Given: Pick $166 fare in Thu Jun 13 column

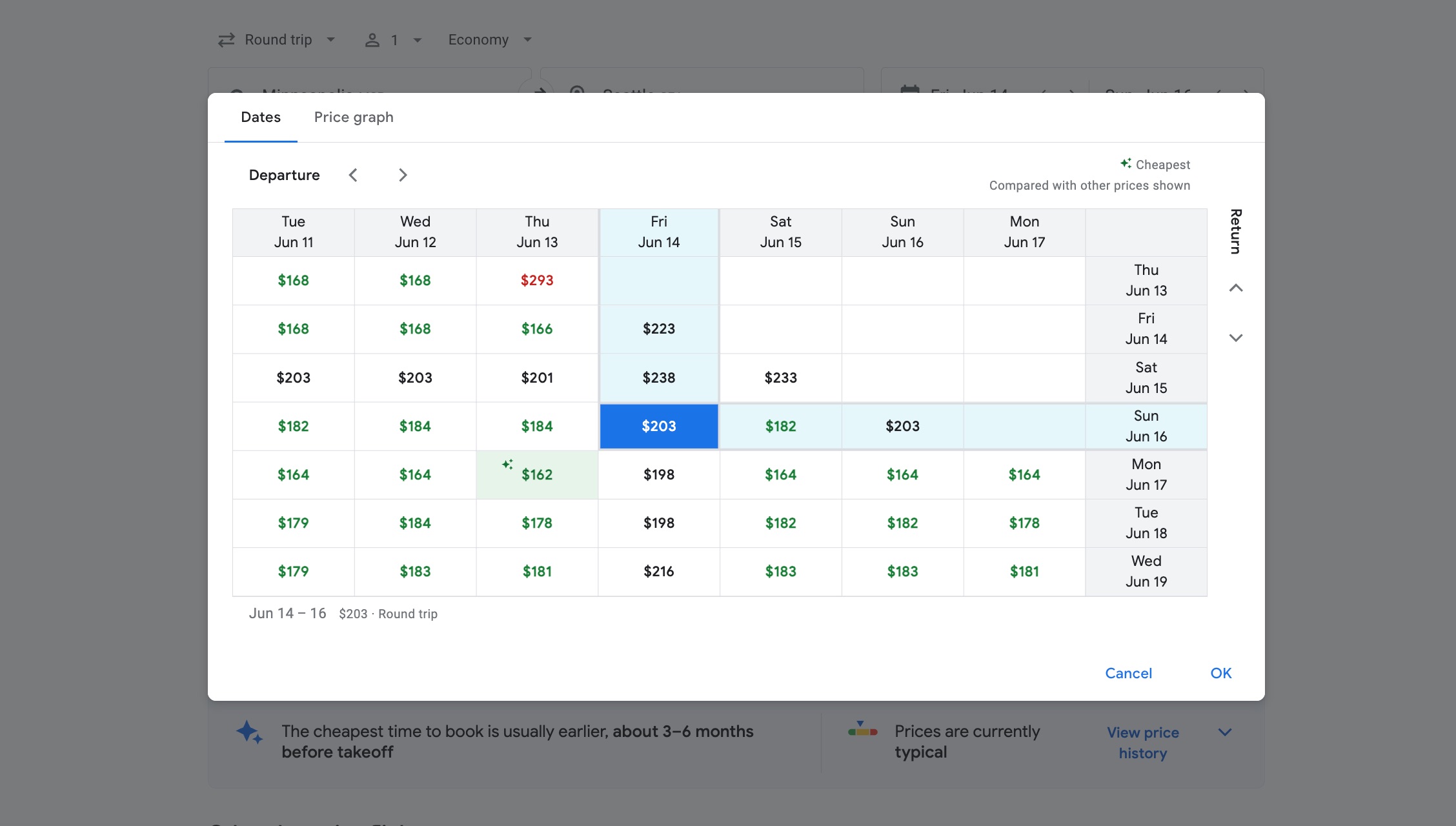Looking at the screenshot, I should [537, 329].
